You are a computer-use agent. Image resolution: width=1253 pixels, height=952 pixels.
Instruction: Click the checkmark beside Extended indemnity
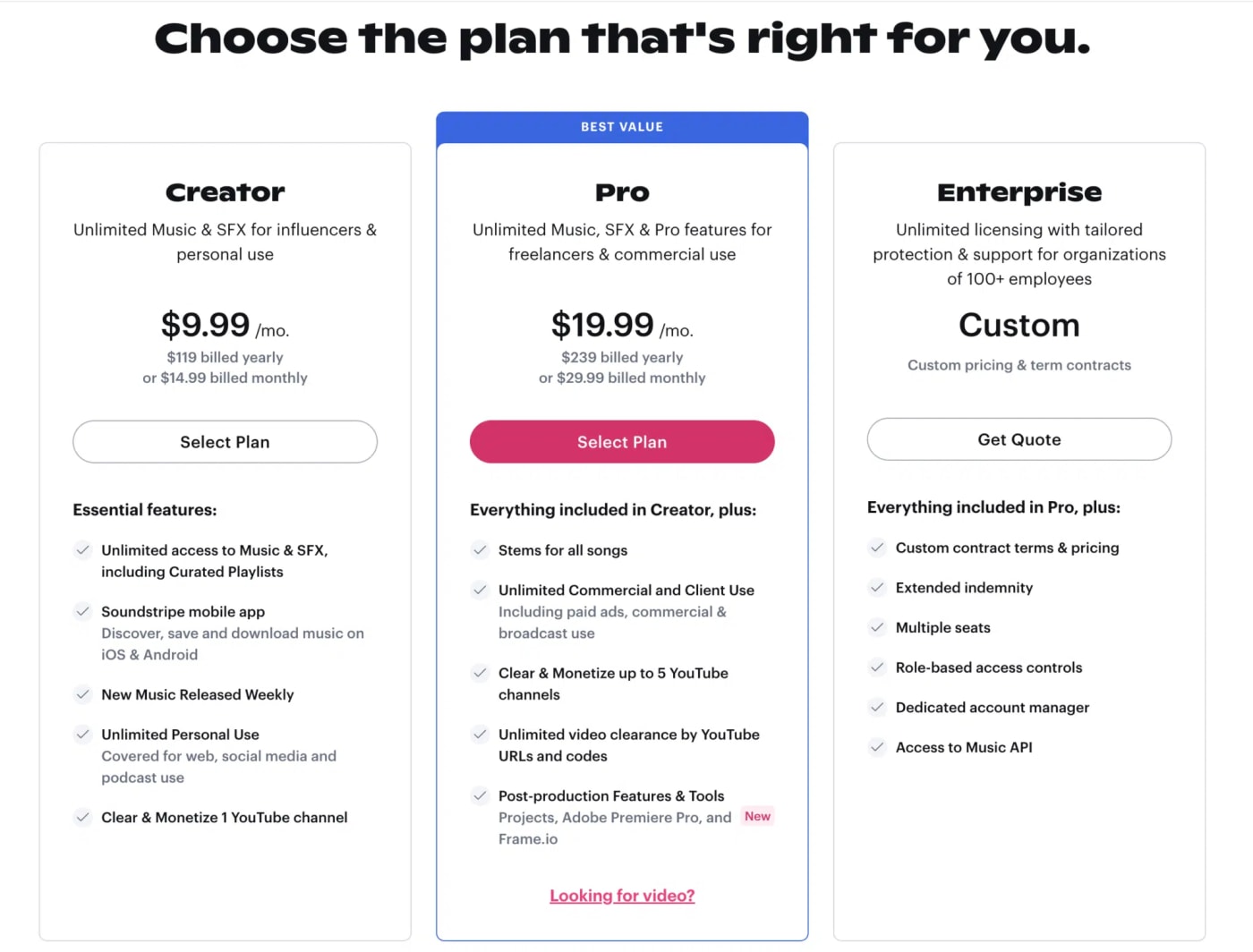pos(876,587)
